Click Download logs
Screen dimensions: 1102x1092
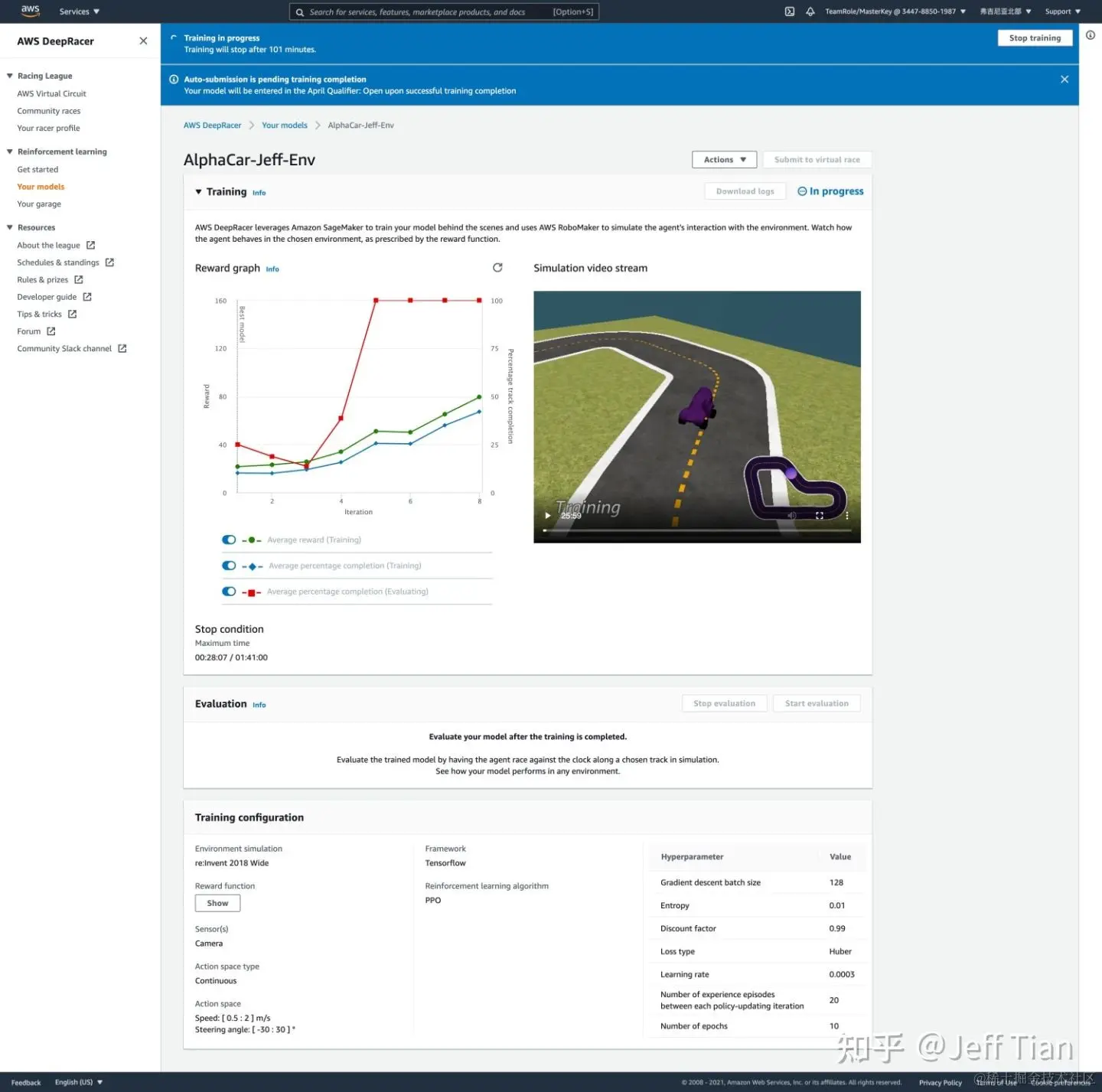pos(745,191)
